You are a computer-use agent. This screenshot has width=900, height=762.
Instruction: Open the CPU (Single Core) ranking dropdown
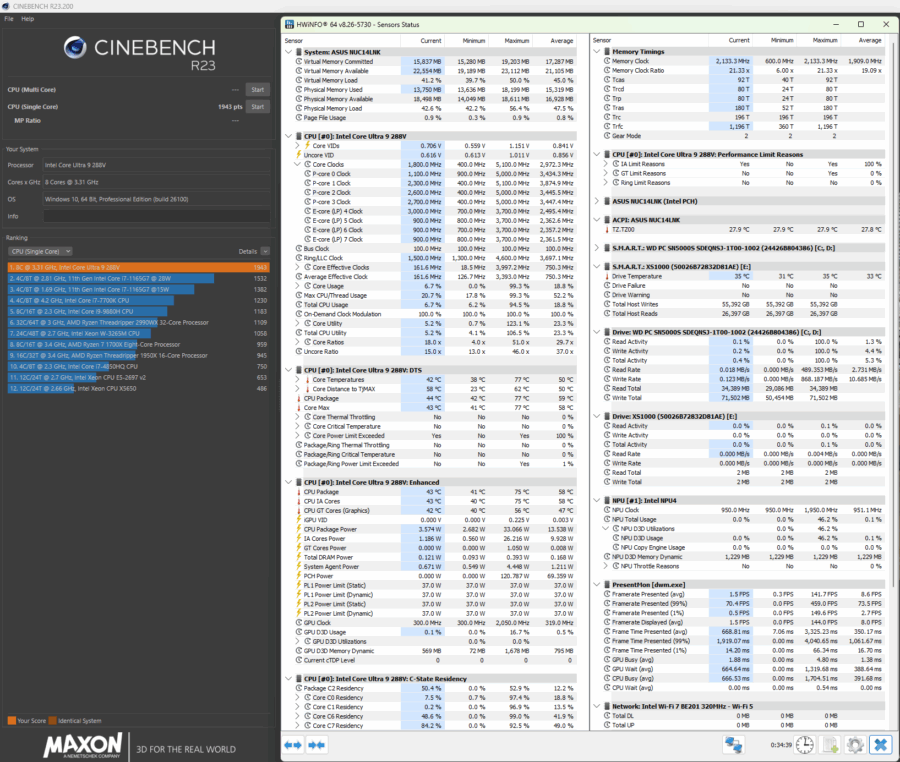(40, 251)
